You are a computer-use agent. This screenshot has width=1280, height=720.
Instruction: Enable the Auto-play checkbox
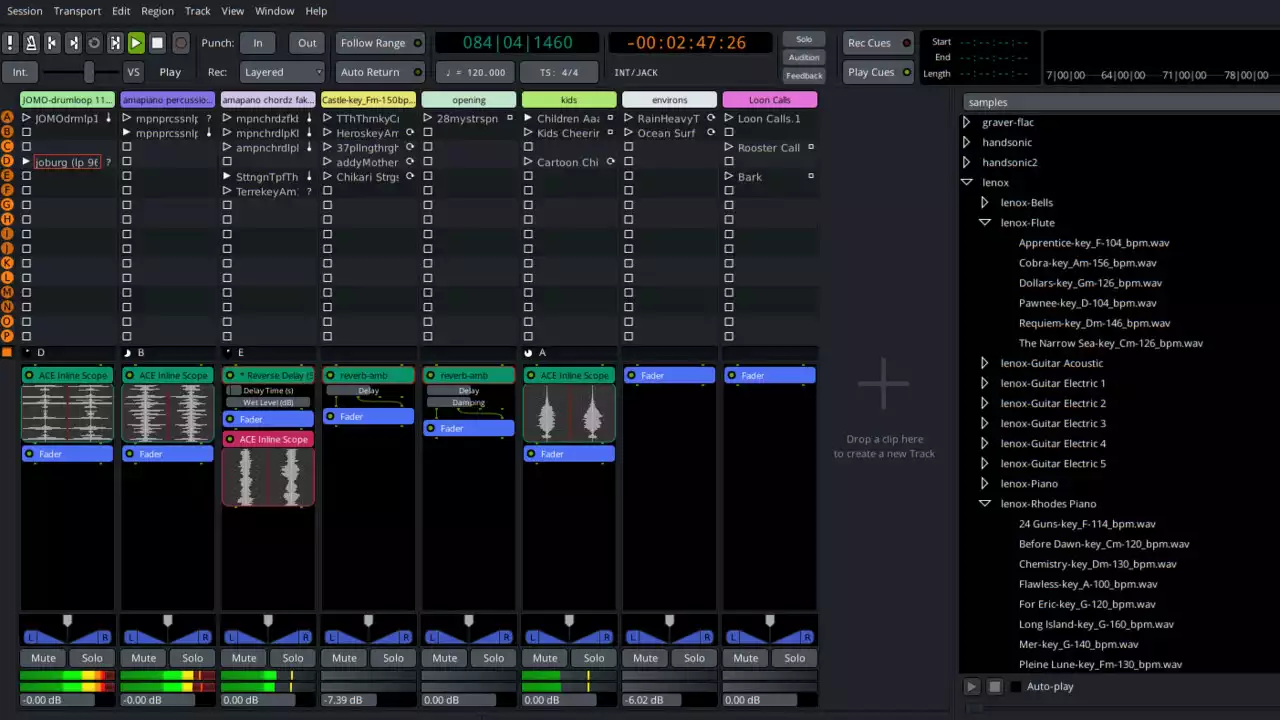coord(1016,686)
